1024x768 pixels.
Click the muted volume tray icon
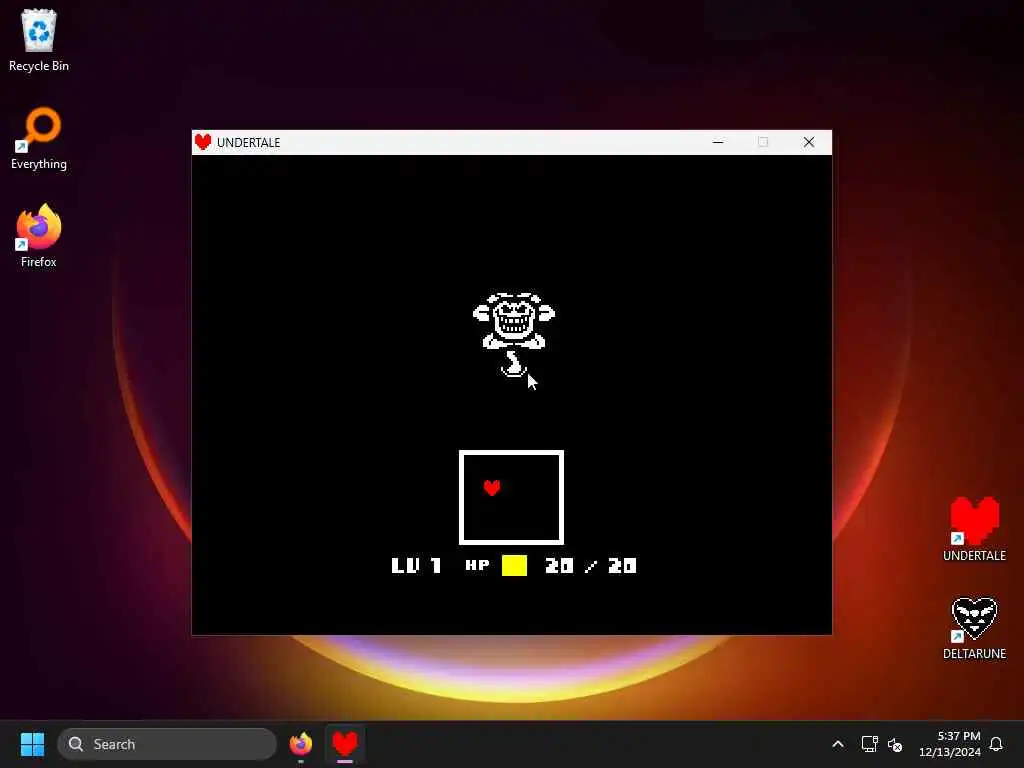coord(895,744)
